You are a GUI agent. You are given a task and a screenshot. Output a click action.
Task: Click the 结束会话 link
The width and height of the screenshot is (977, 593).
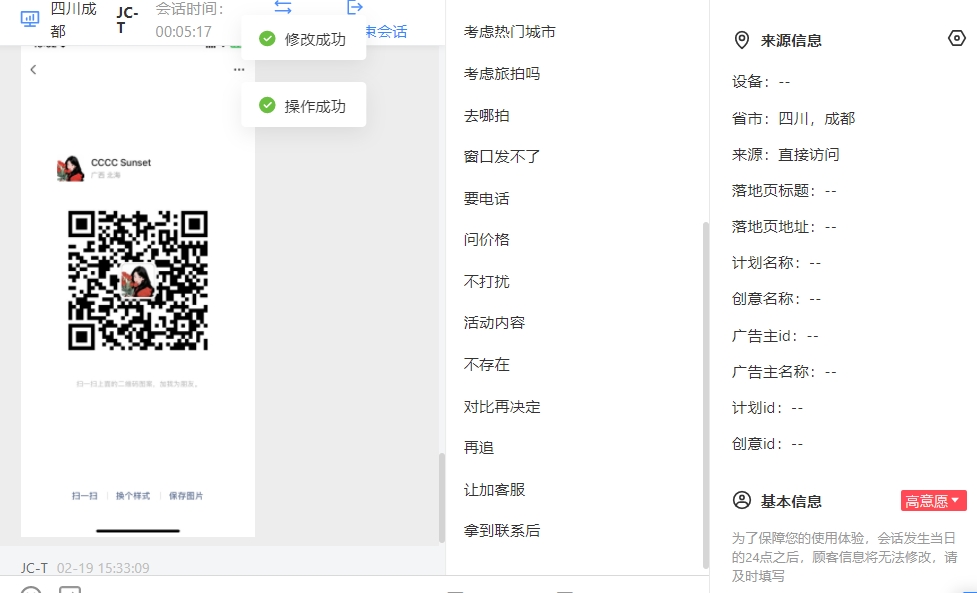386,31
